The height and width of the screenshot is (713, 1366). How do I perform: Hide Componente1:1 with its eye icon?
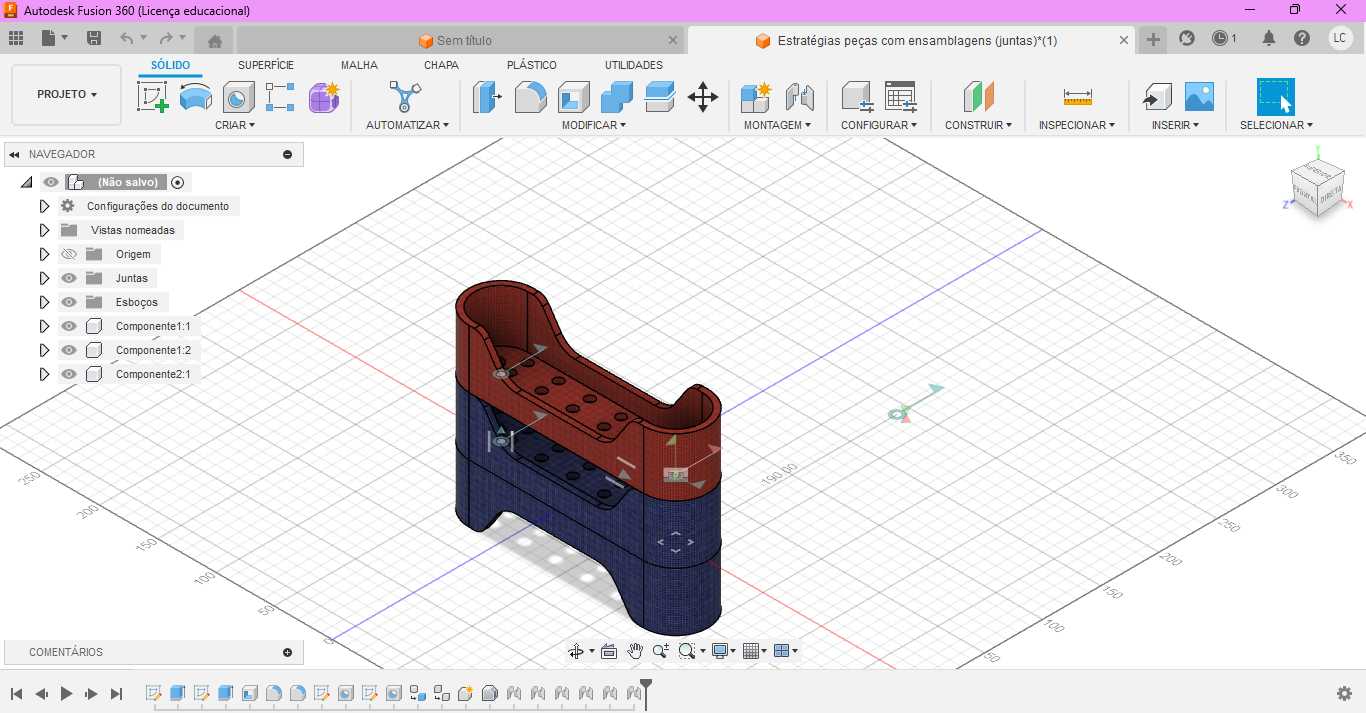click(69, 326)
